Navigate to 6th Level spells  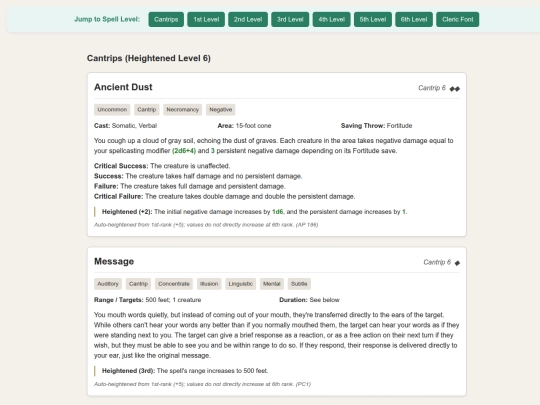click(x=414, y=19)
